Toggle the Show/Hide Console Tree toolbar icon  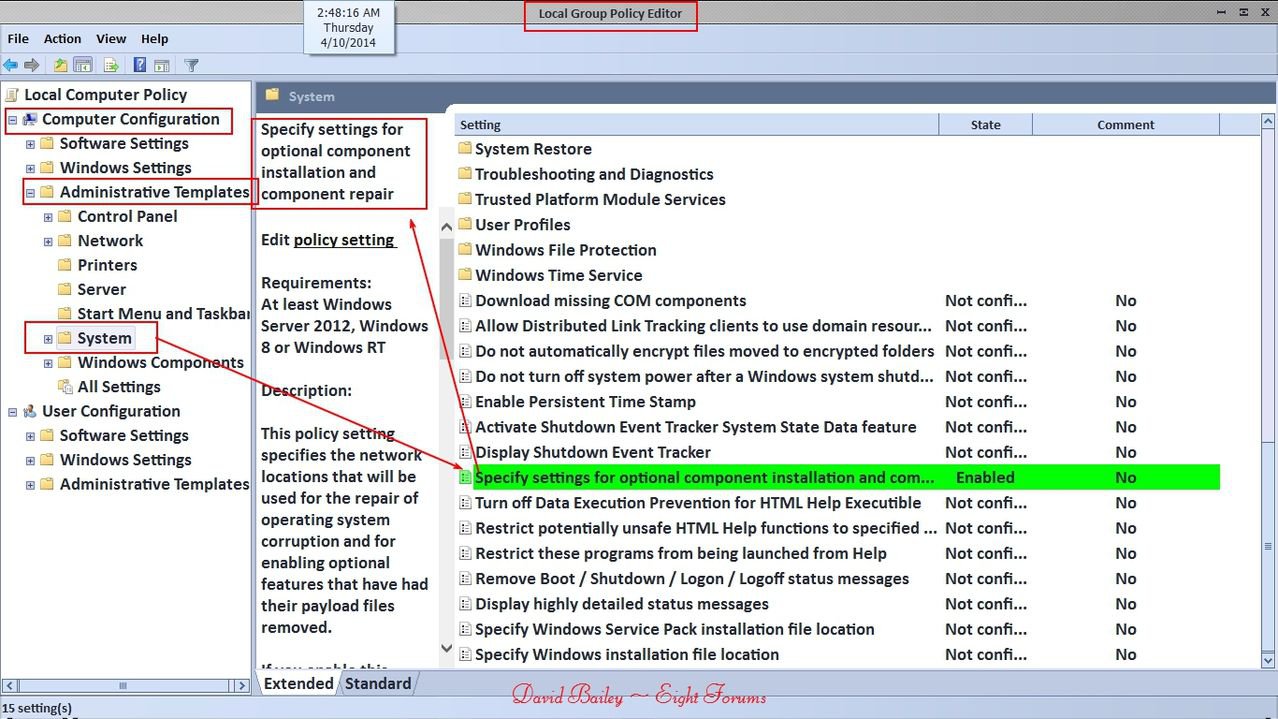(84, 65)
